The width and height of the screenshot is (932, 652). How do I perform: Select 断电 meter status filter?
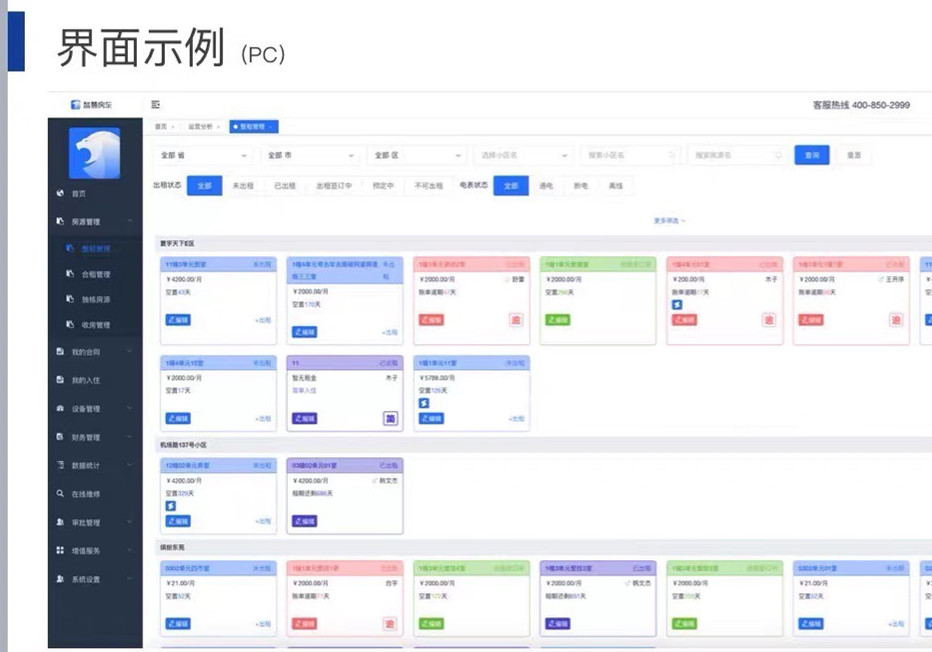click(581, 185)
